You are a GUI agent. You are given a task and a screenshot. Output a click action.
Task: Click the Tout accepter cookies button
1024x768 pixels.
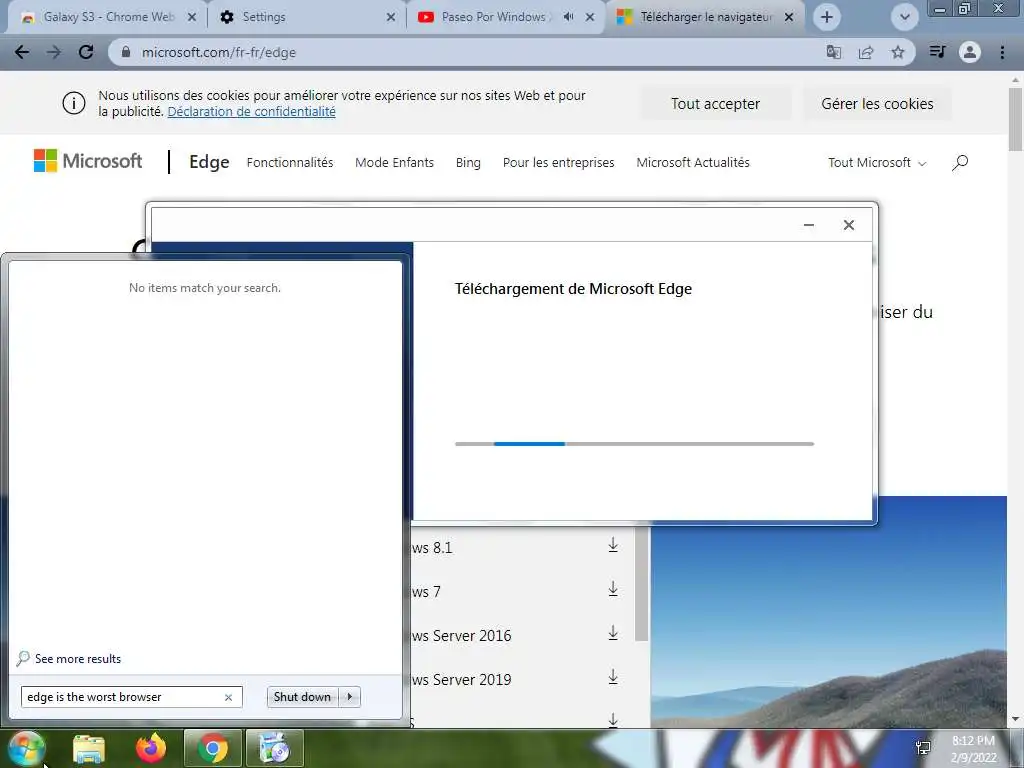pyautogui.click(x=716, y=104)
